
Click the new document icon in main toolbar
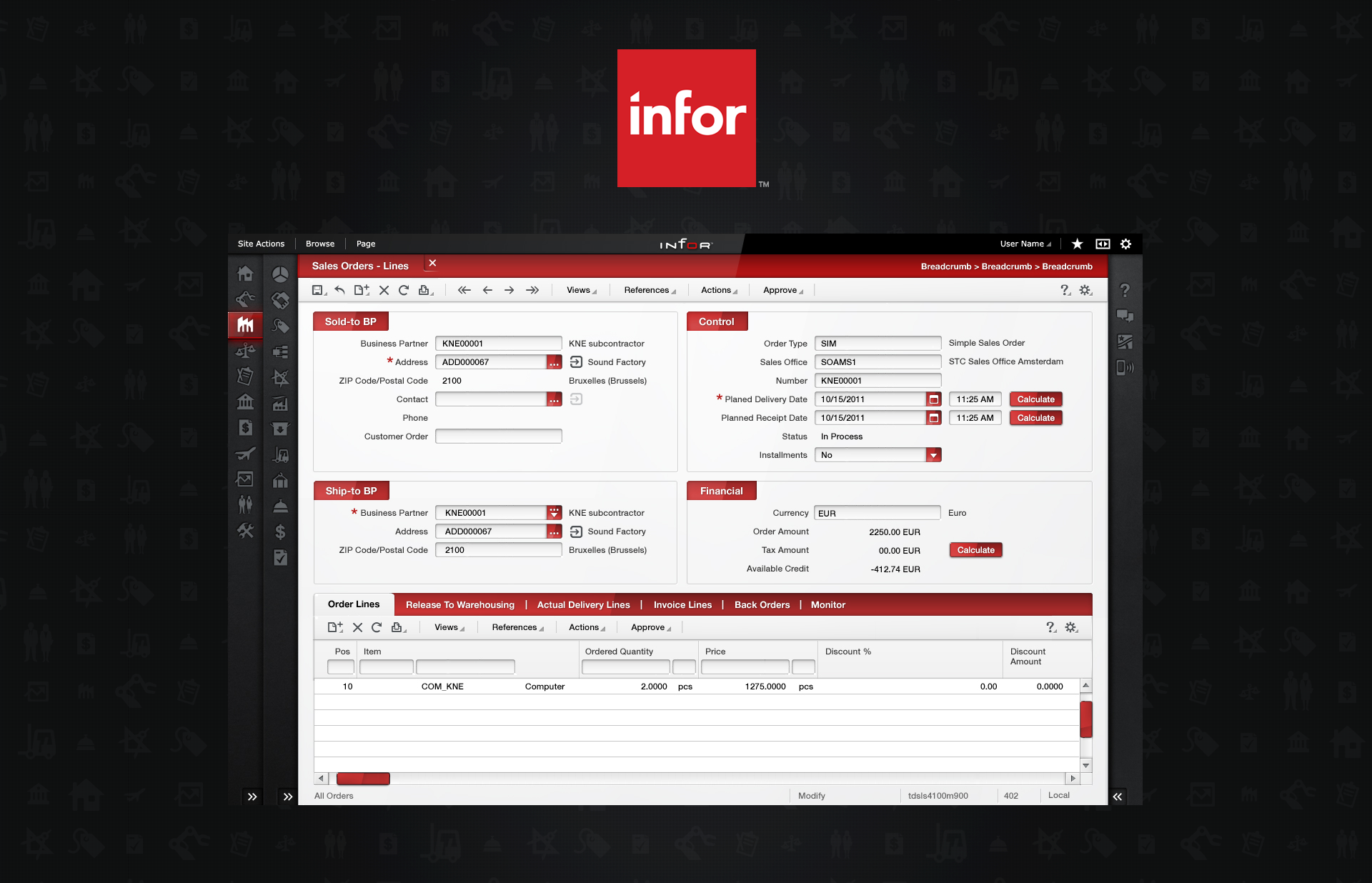pos(362,290)
